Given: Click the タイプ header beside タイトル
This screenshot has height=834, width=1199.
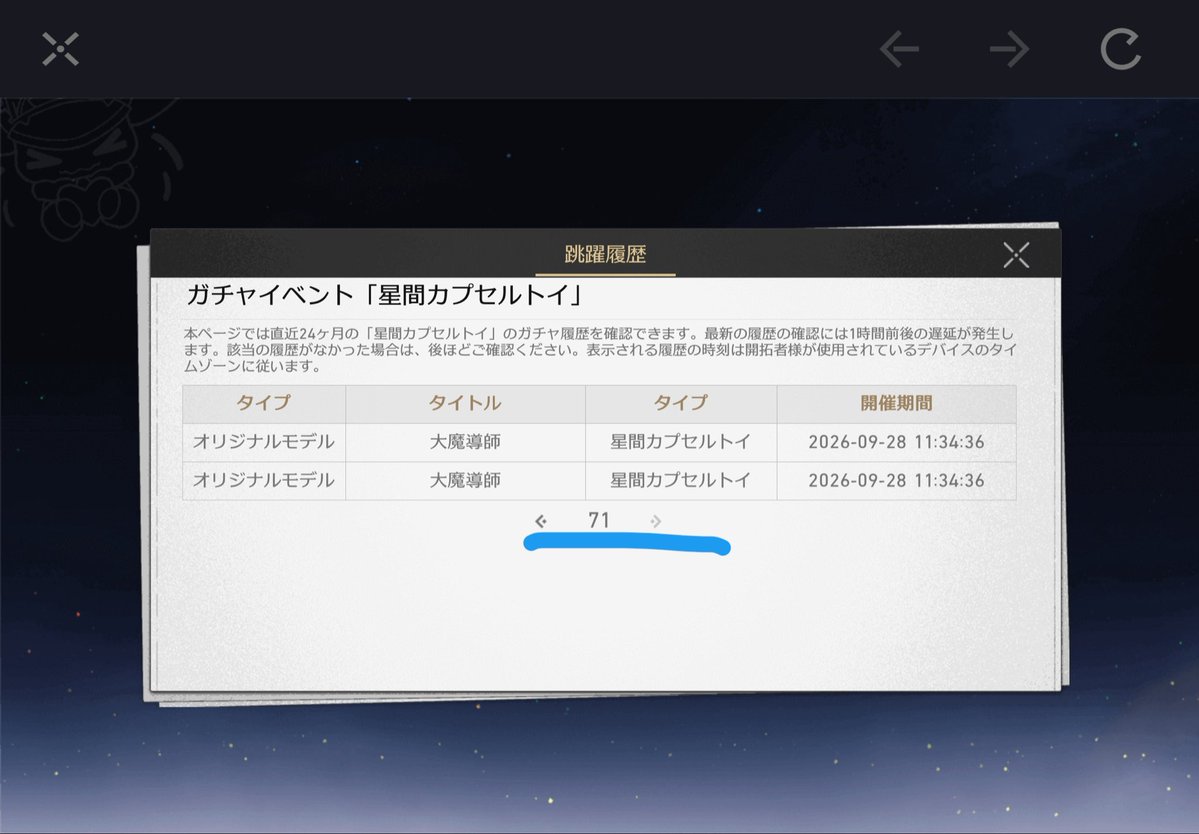Looking at the screenshot, I should (681, 404).
